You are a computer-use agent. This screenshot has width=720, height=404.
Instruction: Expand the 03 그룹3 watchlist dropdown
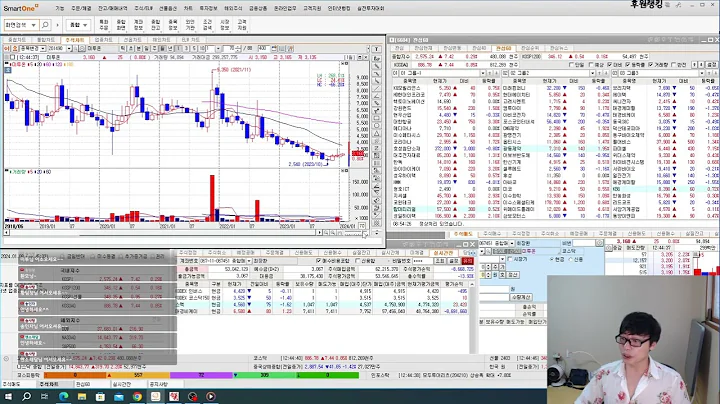[x=702, y=73]
